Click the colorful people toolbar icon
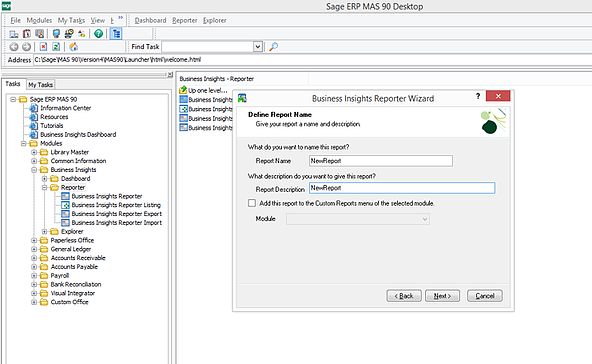 click(x=82, y=34)
